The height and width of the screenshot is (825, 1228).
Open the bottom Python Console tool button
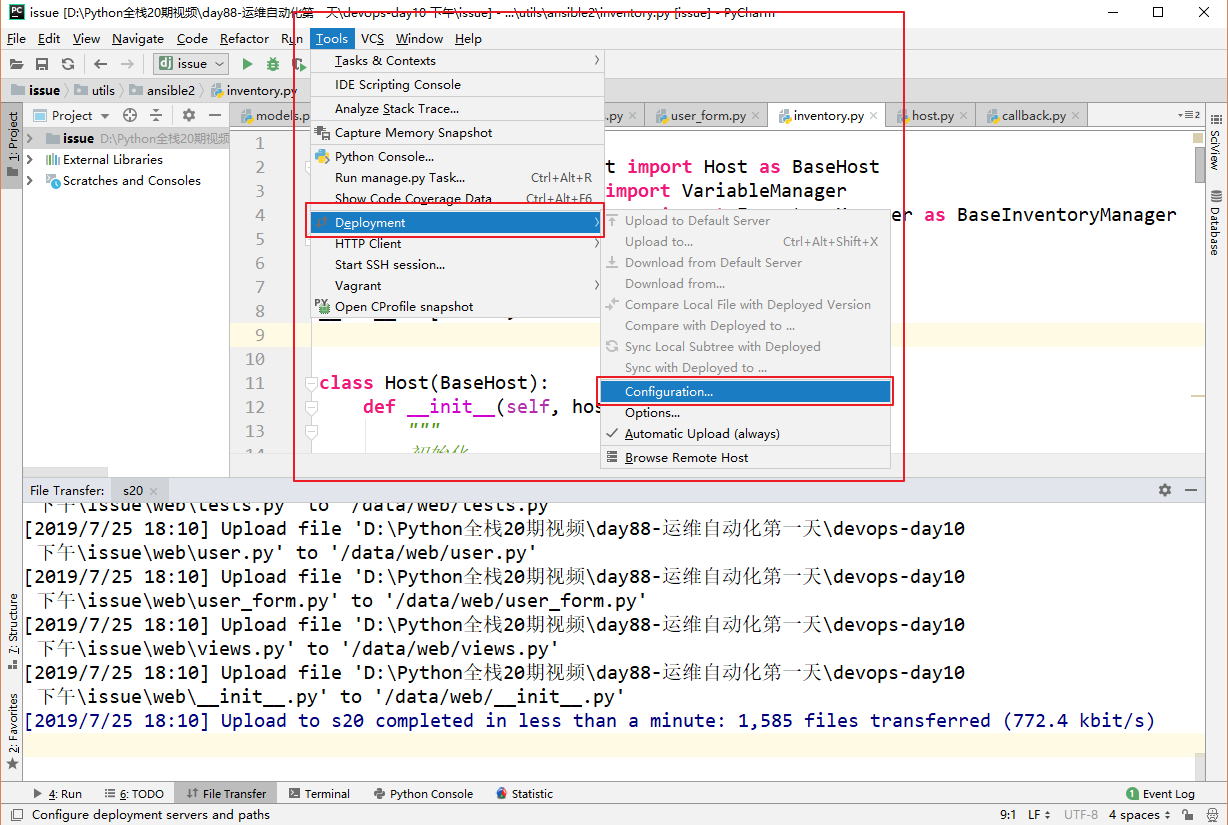(x=423, y=794)
